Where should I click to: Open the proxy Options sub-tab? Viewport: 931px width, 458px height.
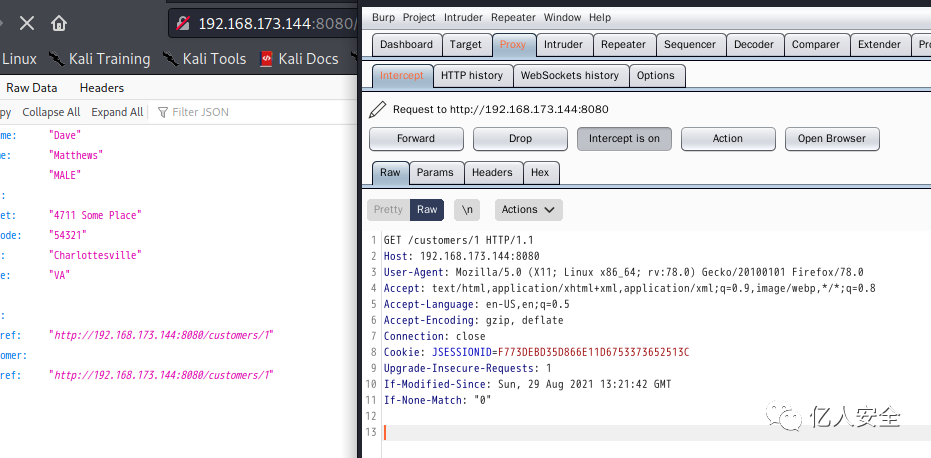pyautogui.click(x=656, y=75)
